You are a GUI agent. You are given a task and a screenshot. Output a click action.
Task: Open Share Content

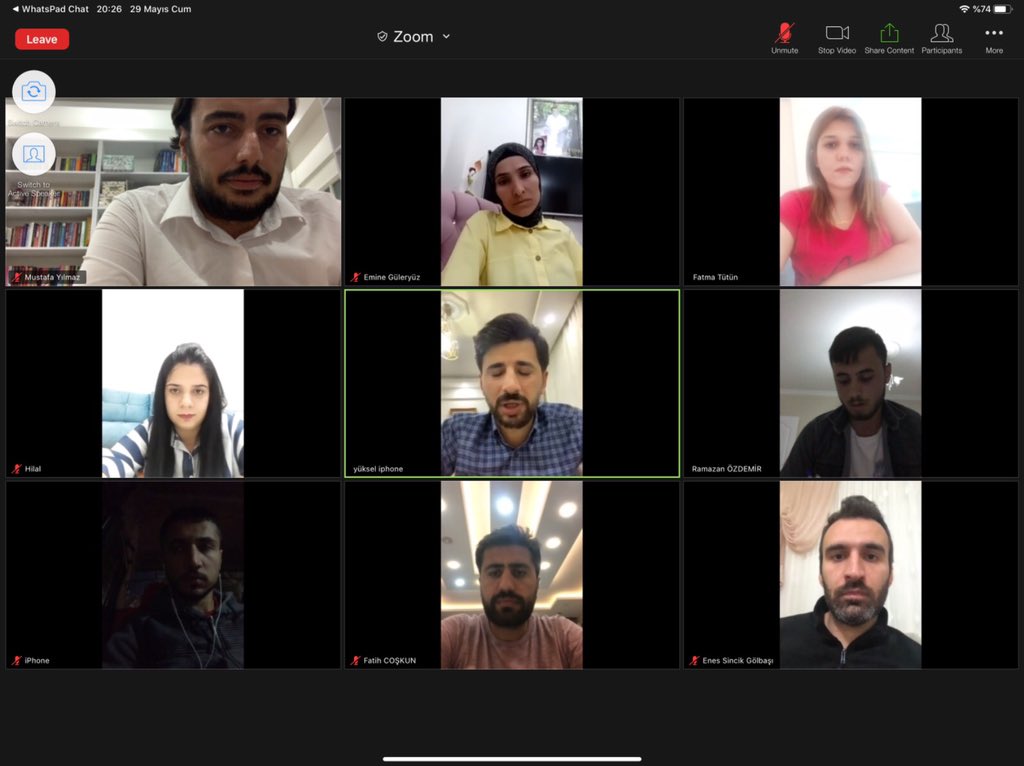click(888, 36)
